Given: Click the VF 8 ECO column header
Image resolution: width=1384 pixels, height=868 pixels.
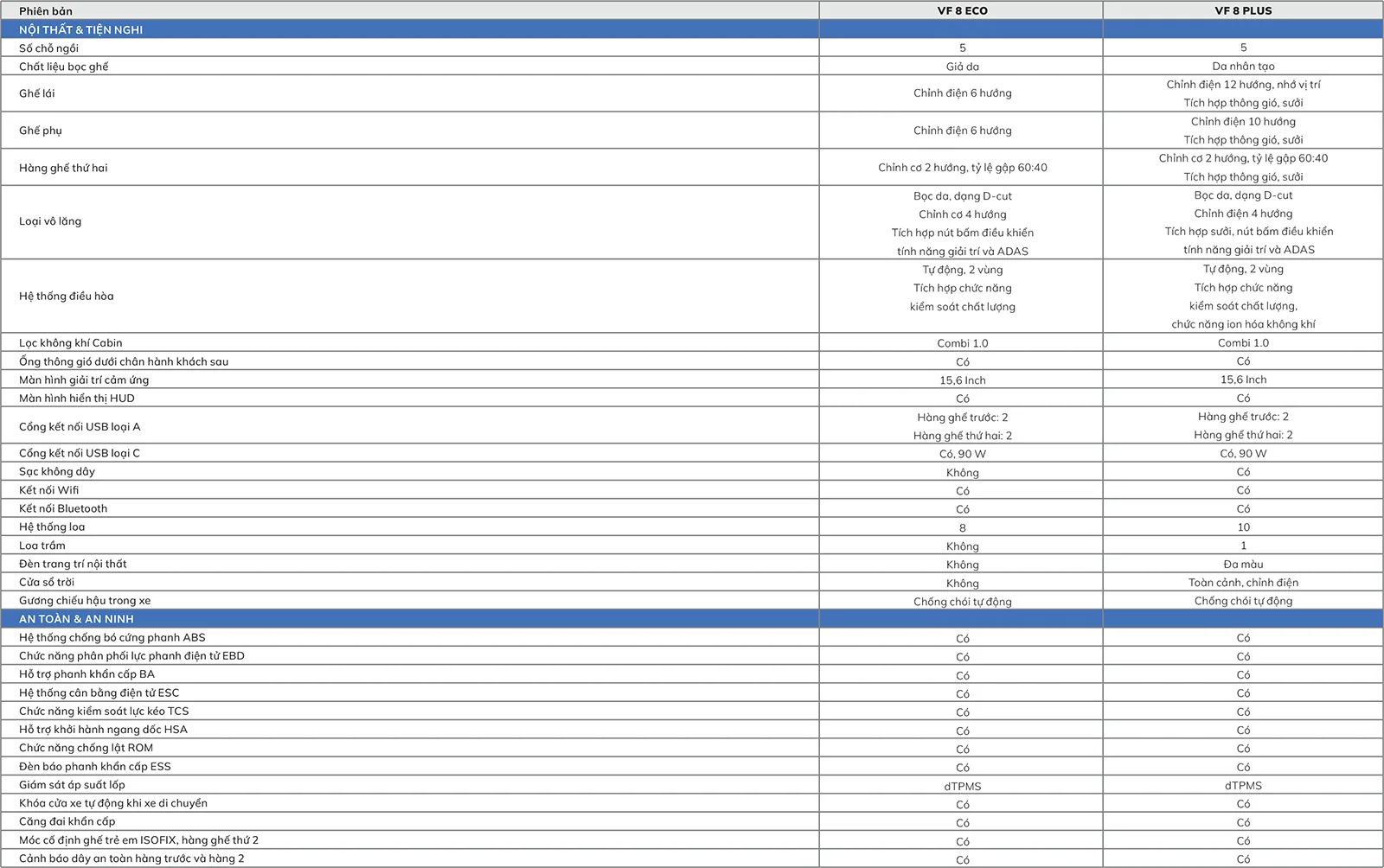Looking at the screenshot, I should [x=962, y=10].
